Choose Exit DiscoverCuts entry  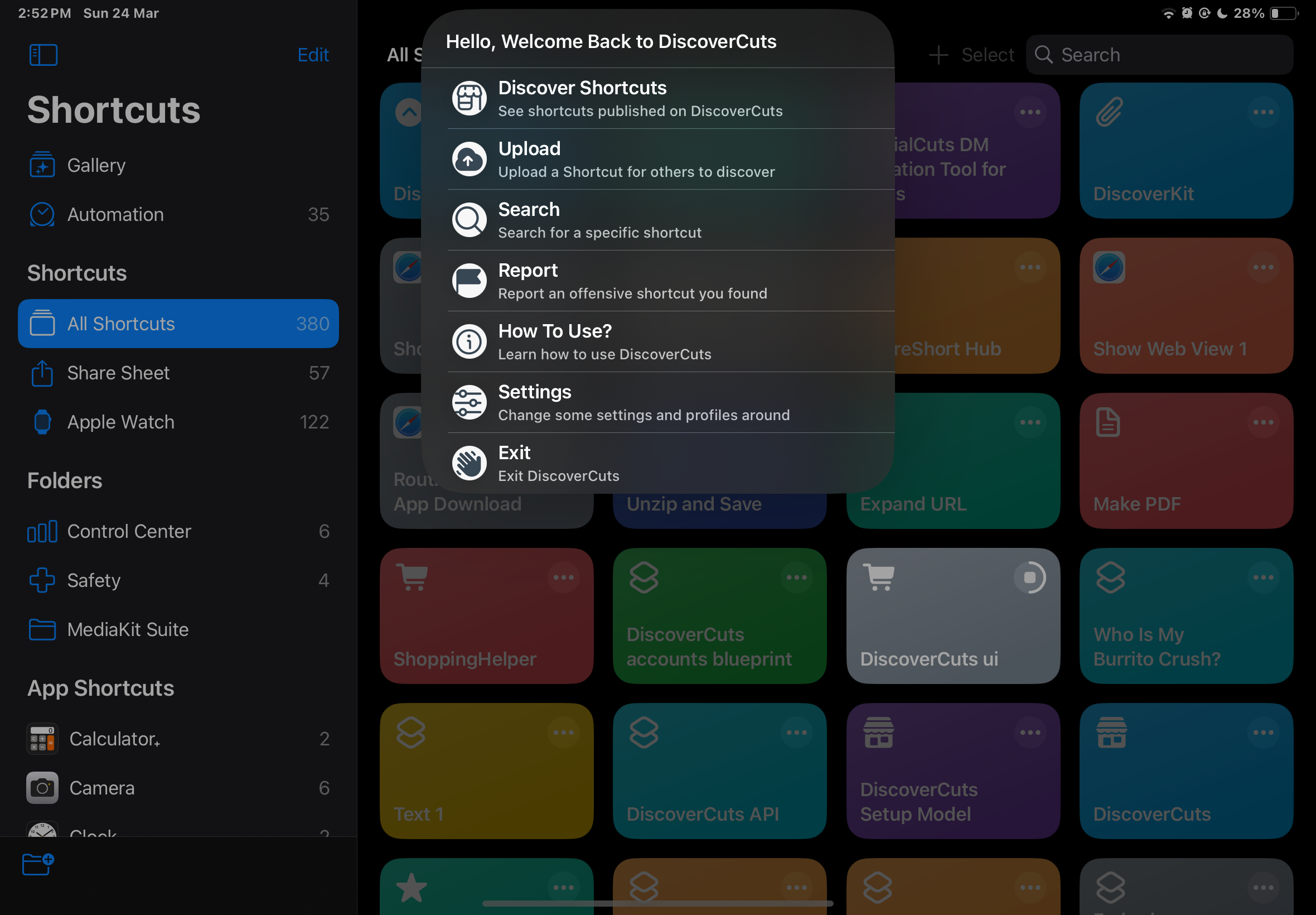click(657, 463)
